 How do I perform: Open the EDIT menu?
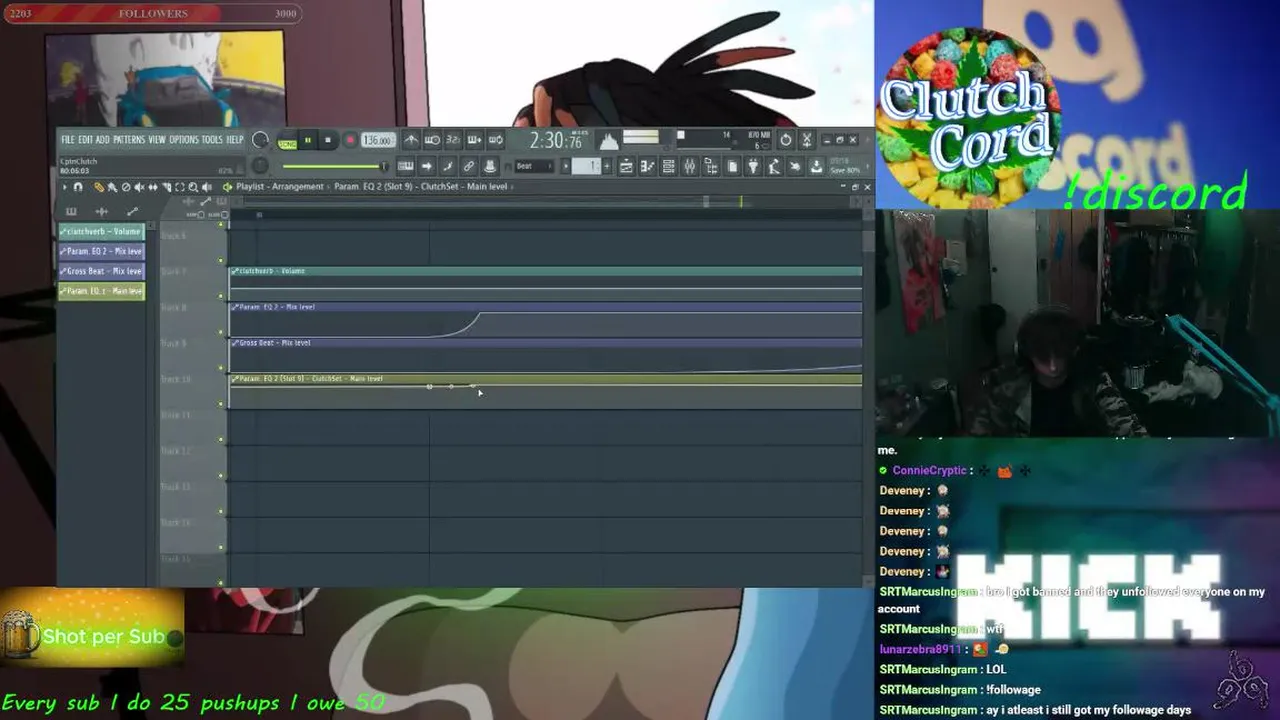coord(86,140)
